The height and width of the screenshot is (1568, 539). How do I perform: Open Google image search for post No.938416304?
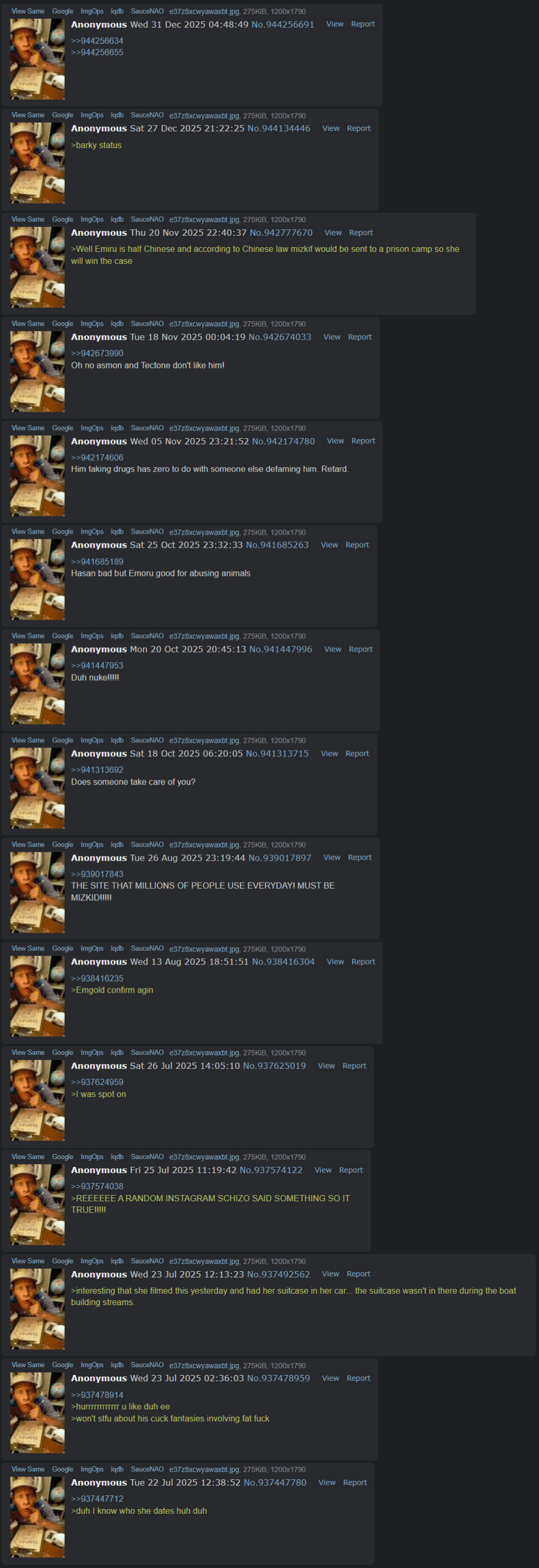click(x=62, y=948)
